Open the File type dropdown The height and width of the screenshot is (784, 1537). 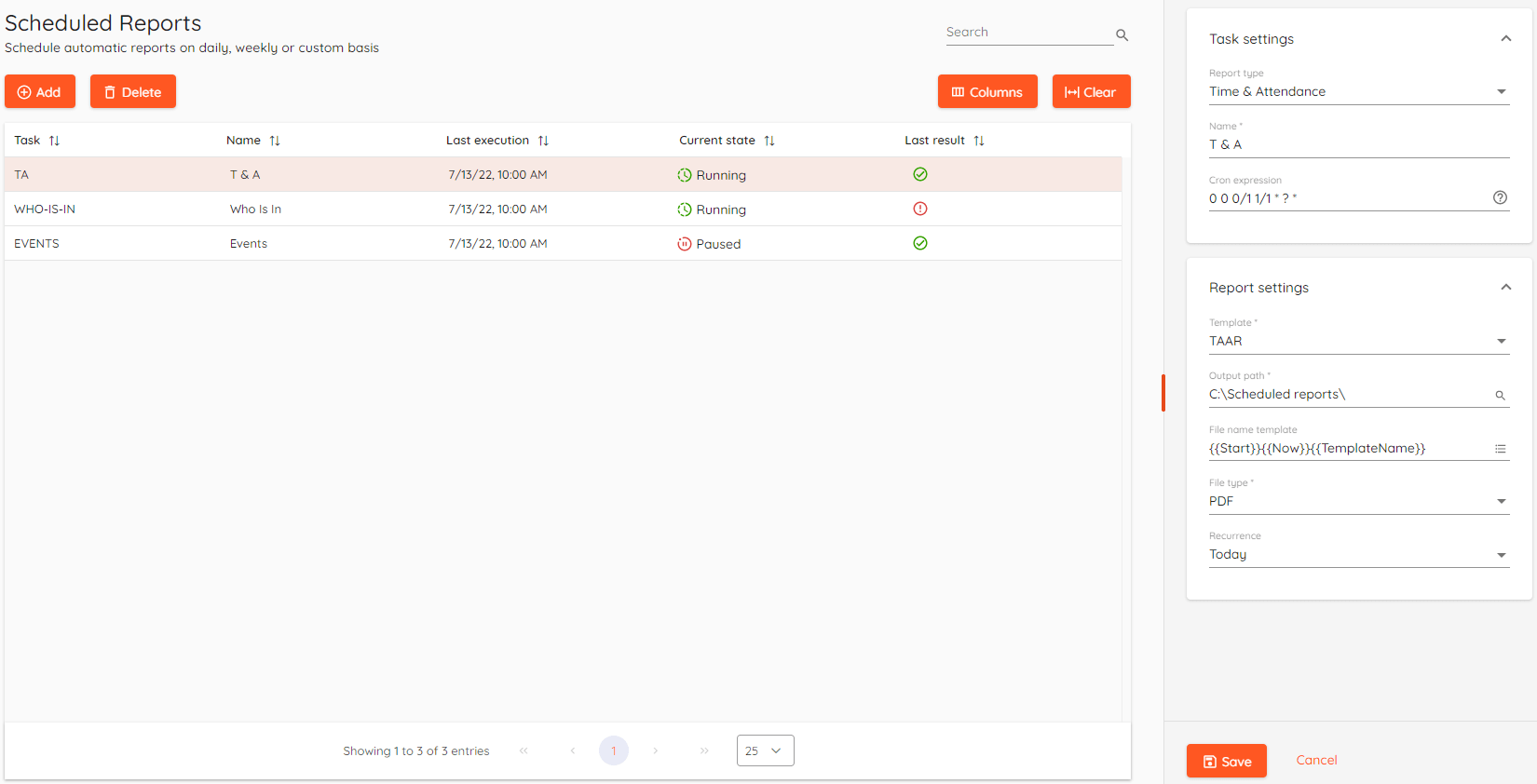pyautogui.click(x=1358, y=501)
